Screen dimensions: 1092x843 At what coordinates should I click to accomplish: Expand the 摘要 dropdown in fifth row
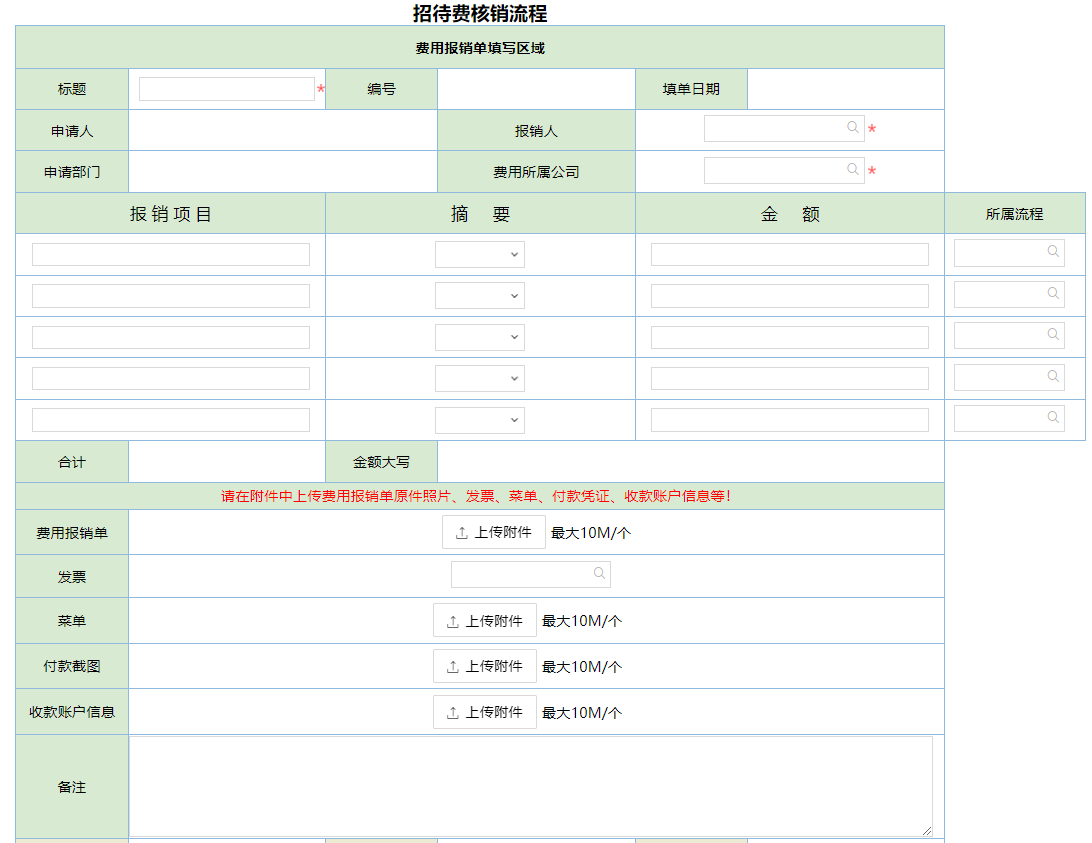(480, 420)
